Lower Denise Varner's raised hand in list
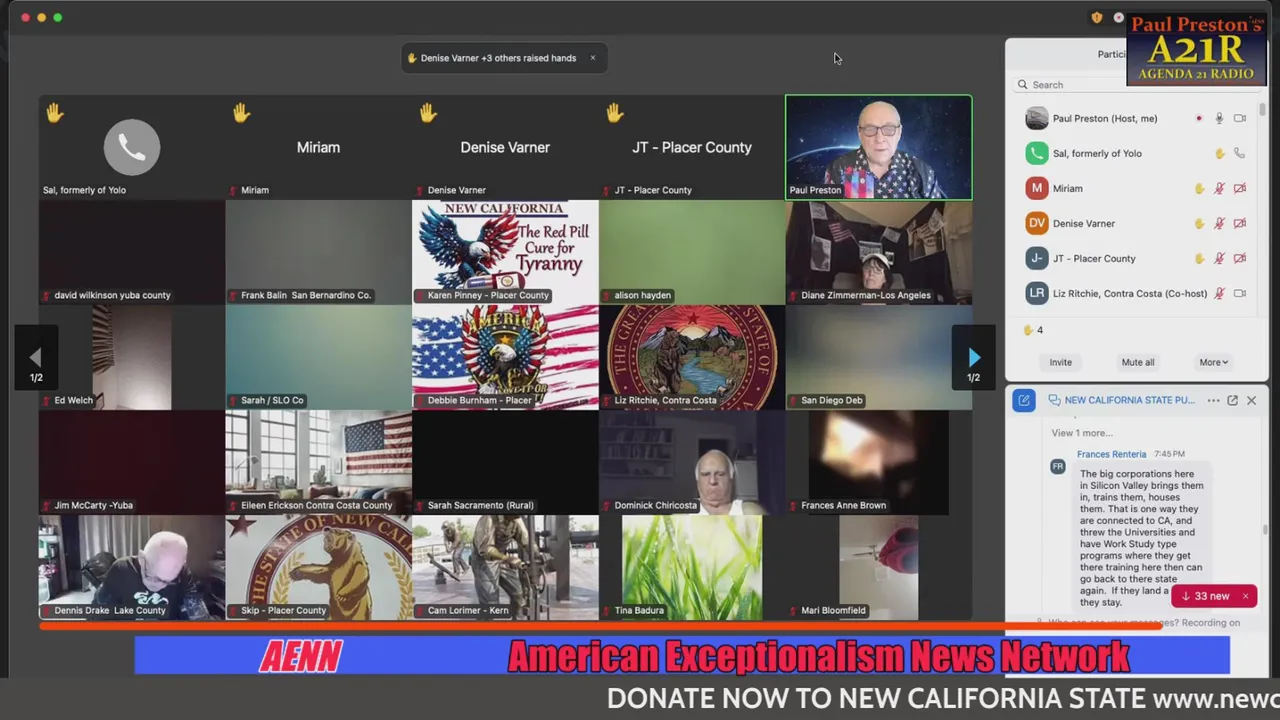 [x=1199, y=223]
